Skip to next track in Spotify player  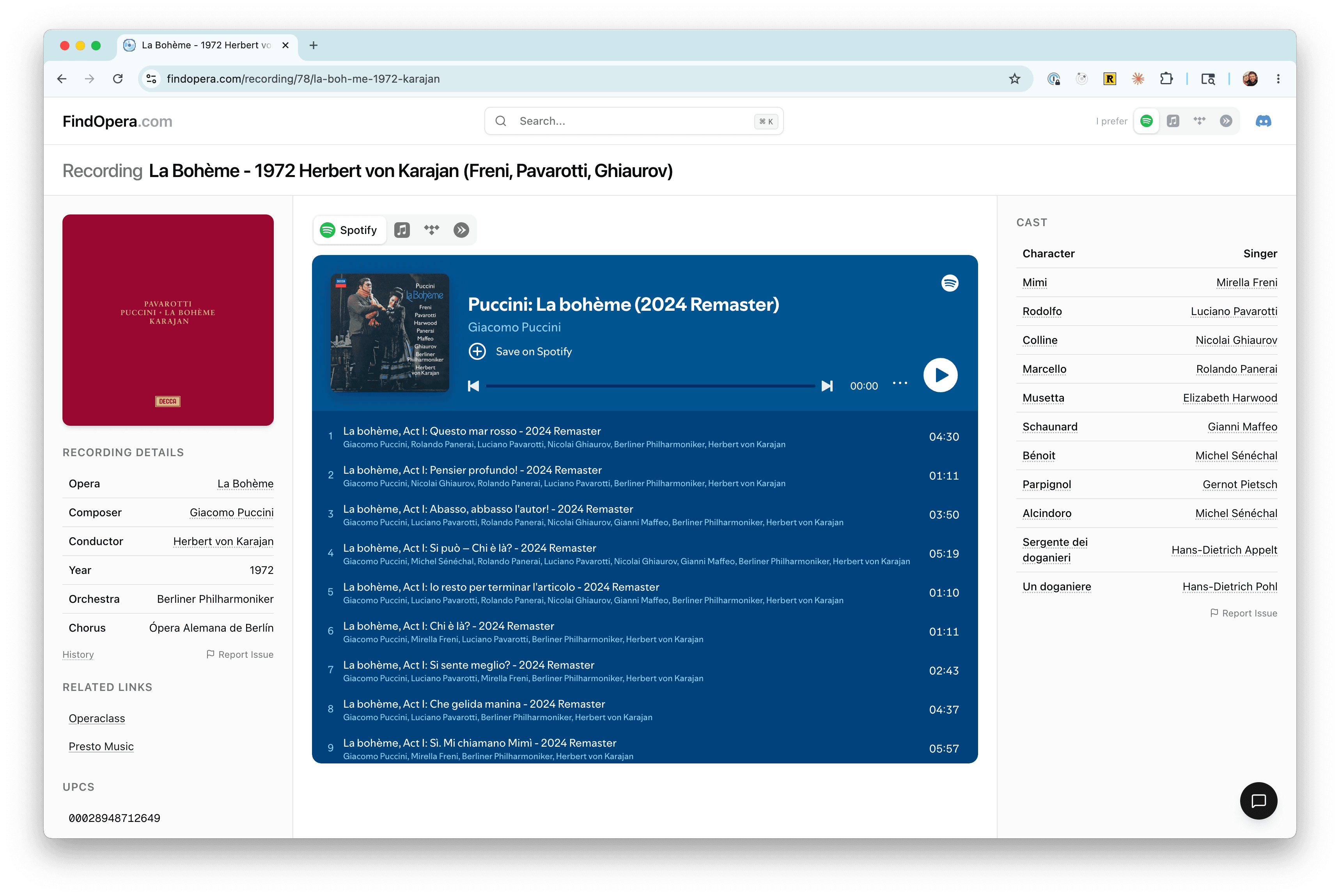(x=827, y=386)
